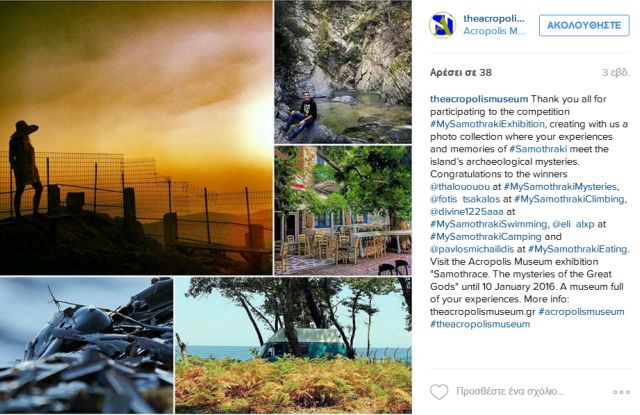Open the three-dots more options menu
640x415 pixels.
pyautogui.click(x=621, y=392)
